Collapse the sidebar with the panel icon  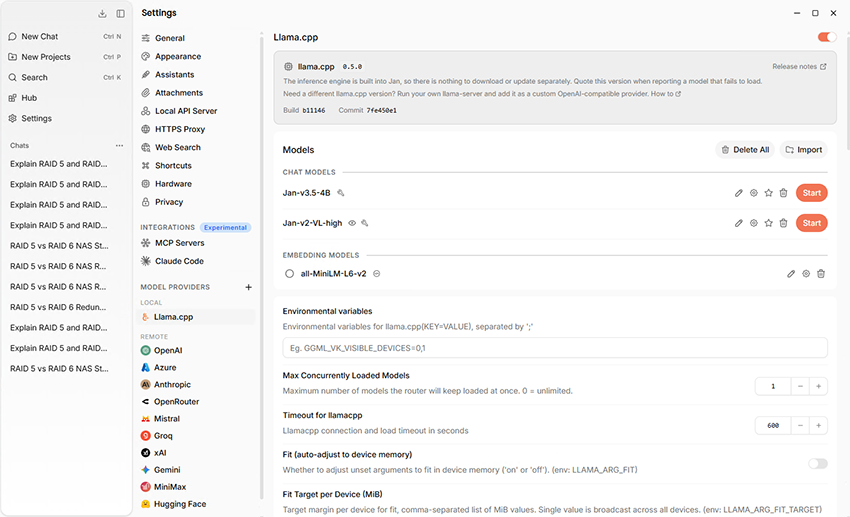[x=120, y=14]
